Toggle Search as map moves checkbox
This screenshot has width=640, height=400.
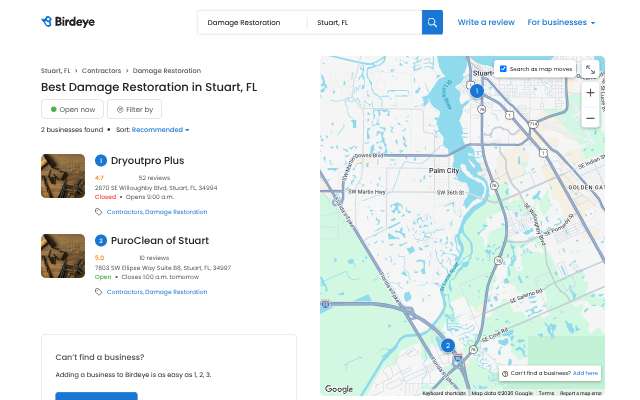pyautogui.click(x=503, y=69)
